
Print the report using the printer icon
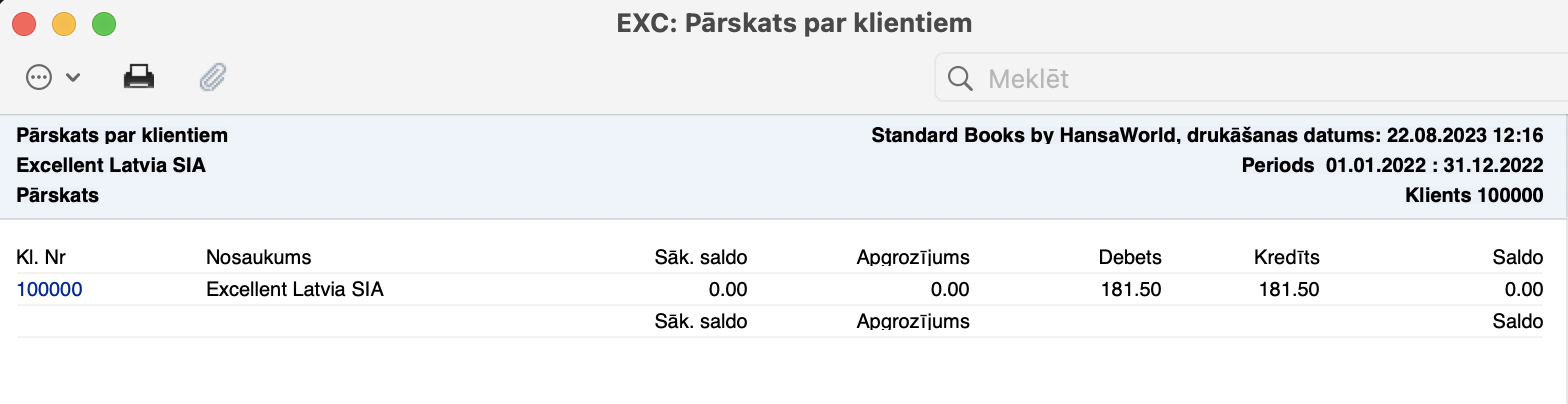tap(139, 77)
